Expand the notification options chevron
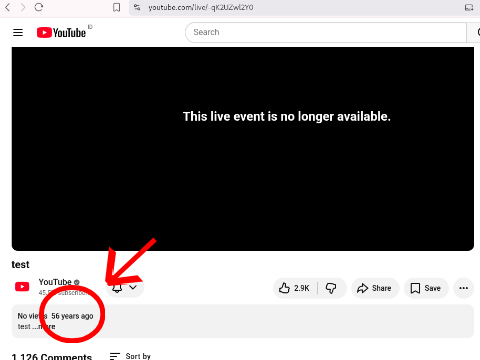 (133, 287)
